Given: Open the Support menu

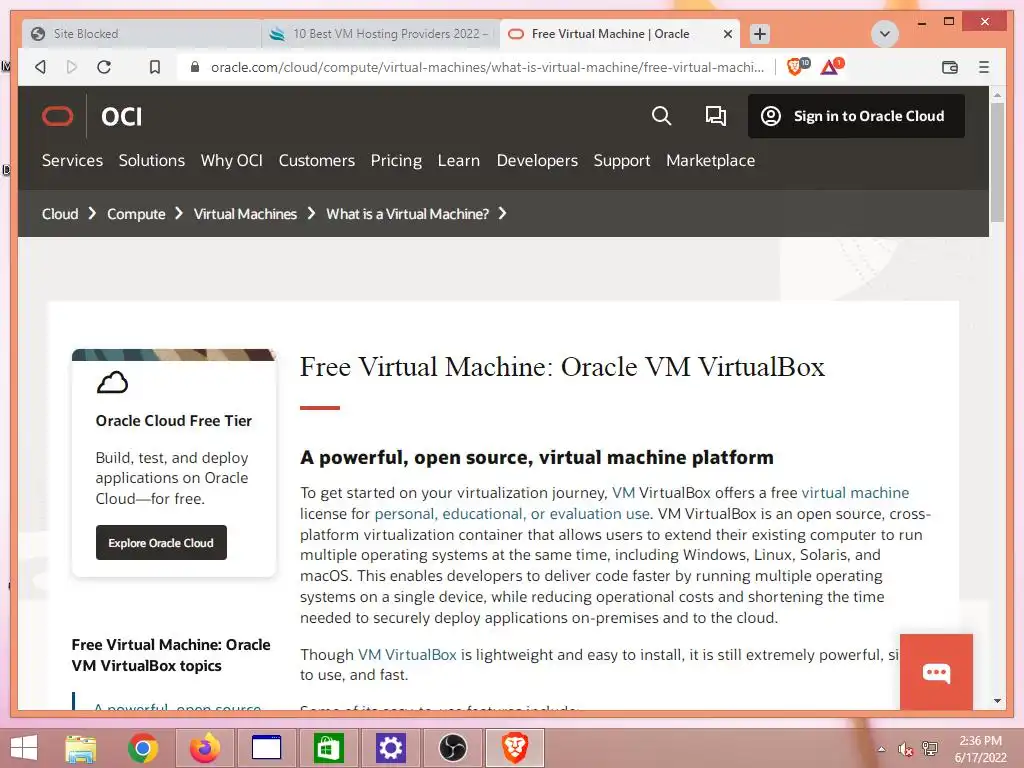Looking at the screenshot, I should click(x=622, y=161).
